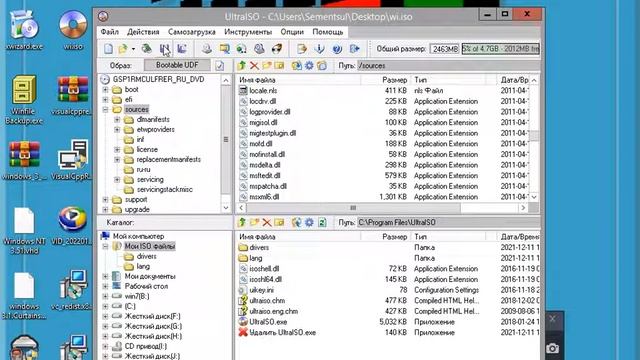The width and height of the screenshot is (640, 360).
Task: Click the Save floppy disk icon under cursor
Action: tap(164, 49)
